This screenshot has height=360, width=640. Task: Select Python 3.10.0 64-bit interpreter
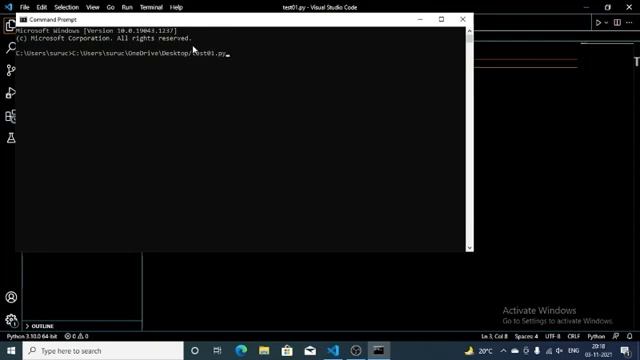(32, 336)
